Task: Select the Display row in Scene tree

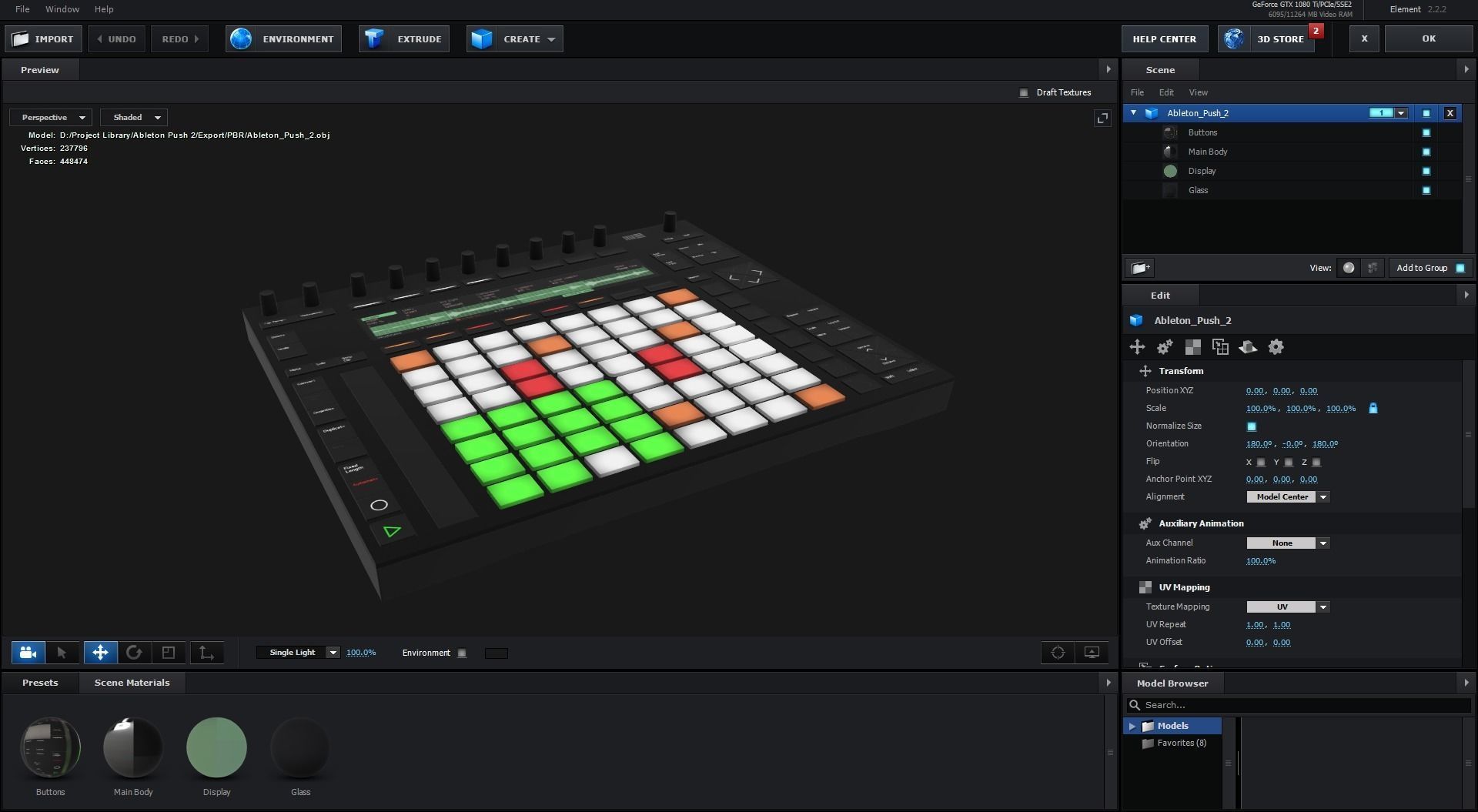Action: [x=1292, y=171]
